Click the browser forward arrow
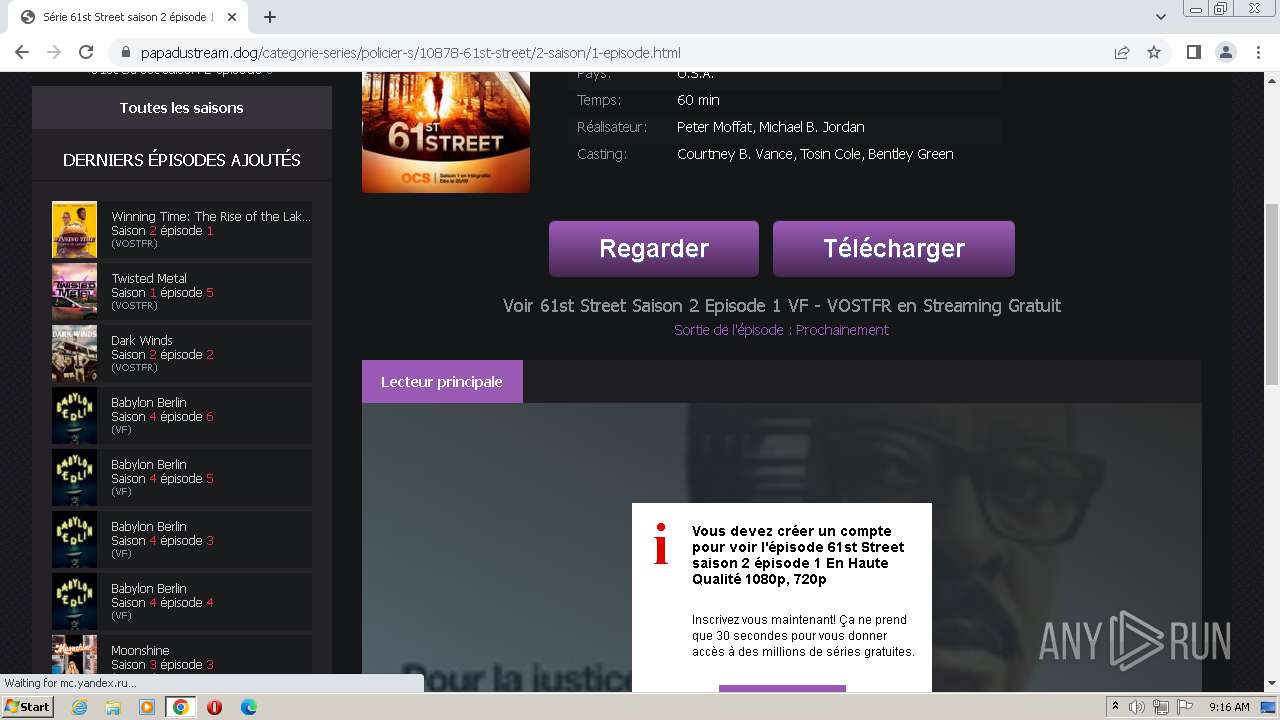The image size is (1280, 720). coord(54,53)
